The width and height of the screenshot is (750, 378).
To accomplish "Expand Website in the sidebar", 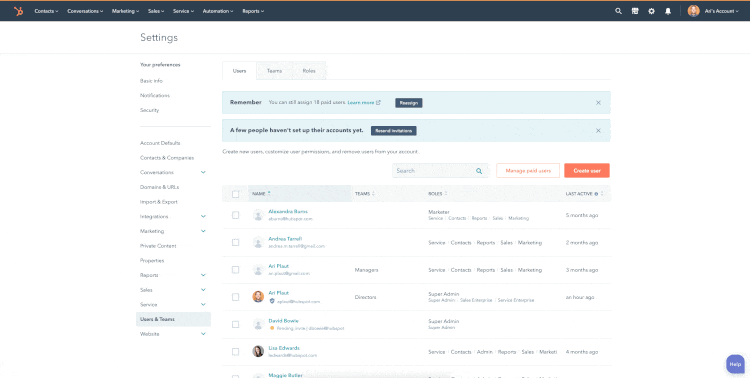I will [203, 334].
